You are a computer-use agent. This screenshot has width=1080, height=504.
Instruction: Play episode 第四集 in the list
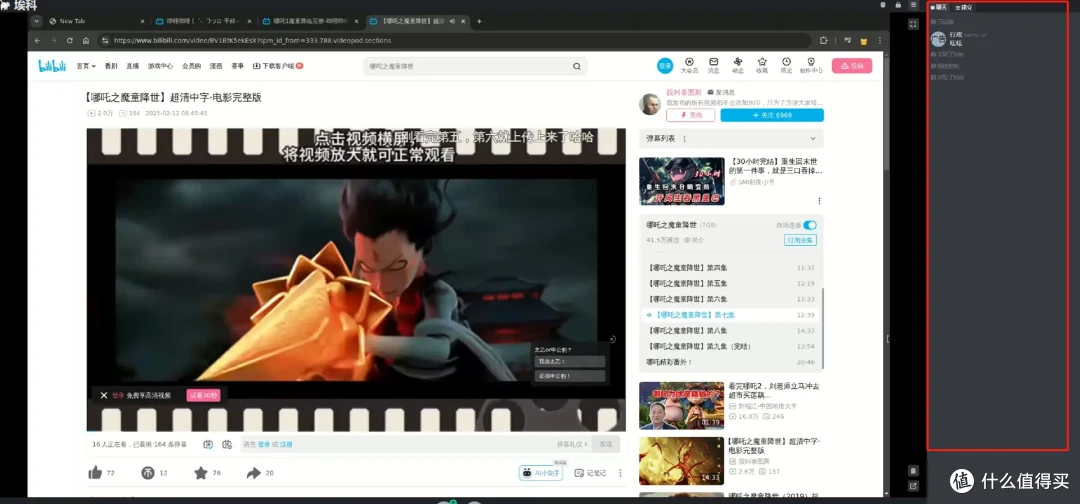coord(732,267)
